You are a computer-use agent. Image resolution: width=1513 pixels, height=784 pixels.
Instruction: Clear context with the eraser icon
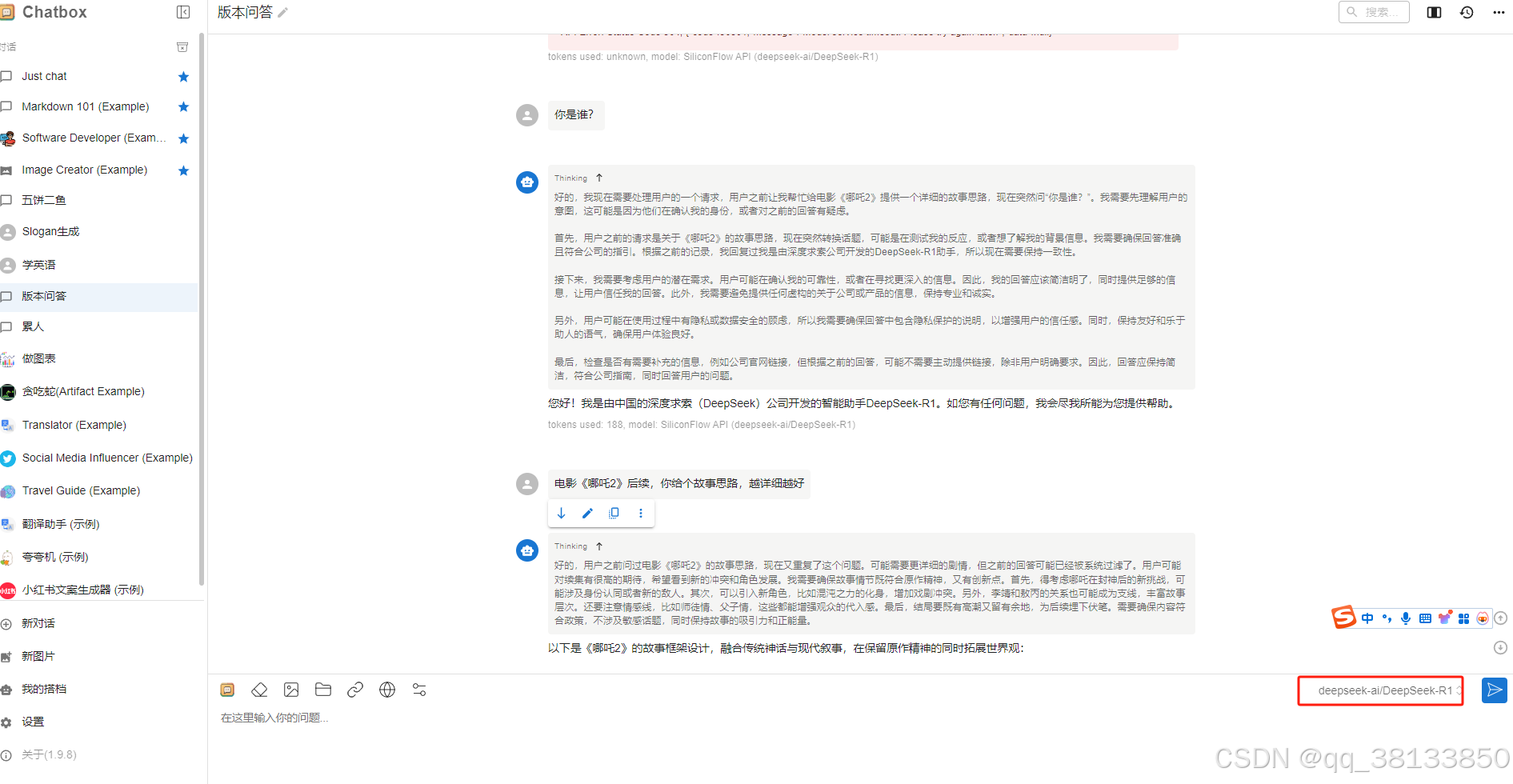[259, 690]
